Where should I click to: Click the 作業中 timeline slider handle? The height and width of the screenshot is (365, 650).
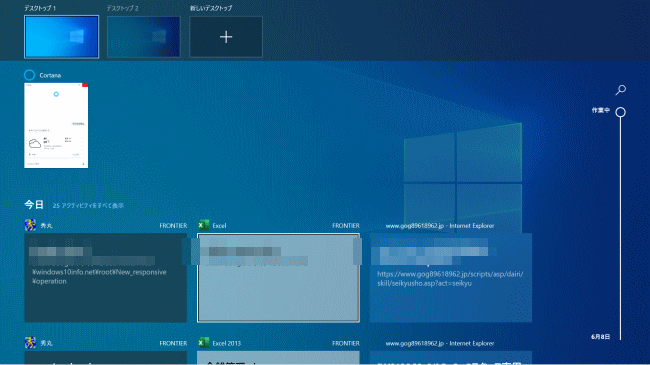click(x=621, y=112)
